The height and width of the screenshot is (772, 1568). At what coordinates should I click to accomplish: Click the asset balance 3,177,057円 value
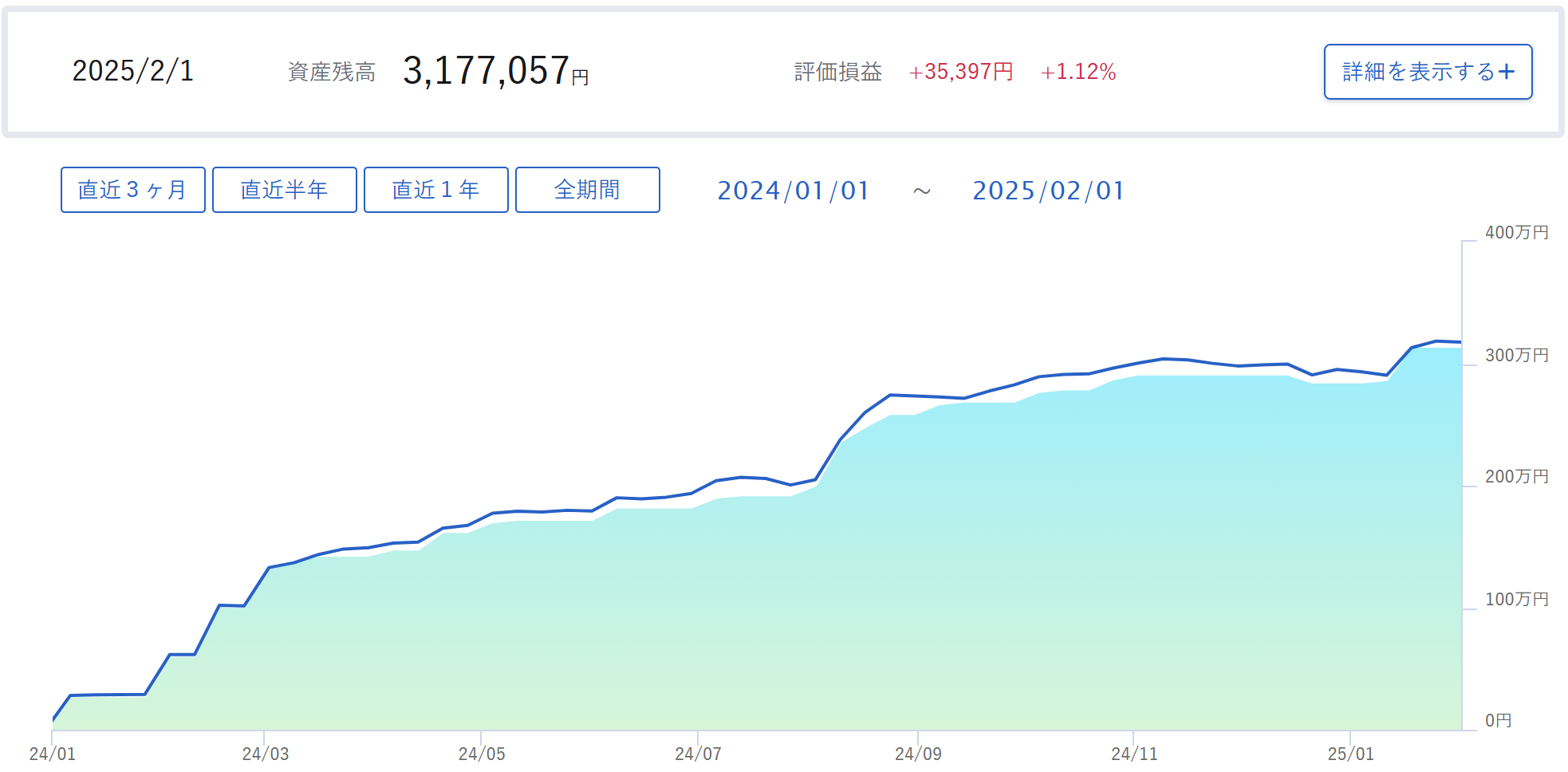495,71
